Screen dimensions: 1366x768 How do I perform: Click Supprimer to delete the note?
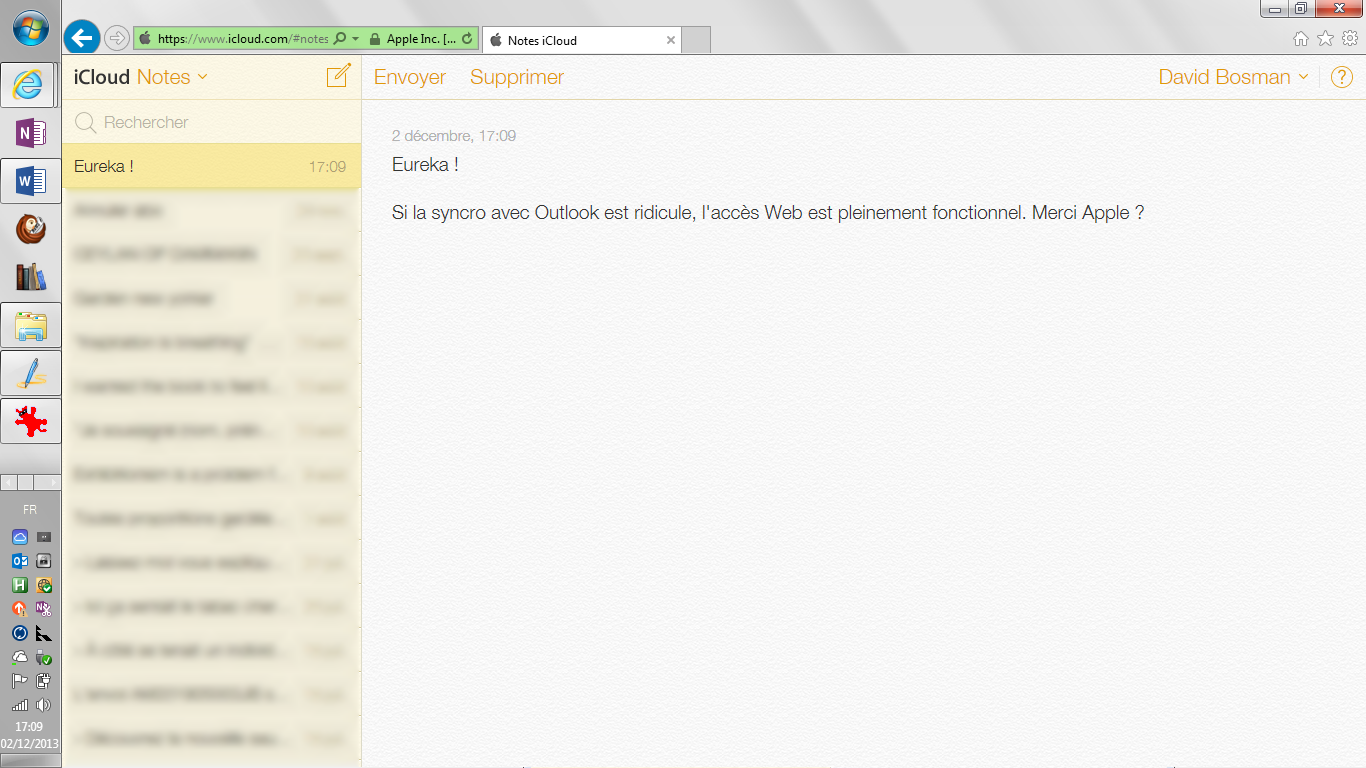click(516, 76)
